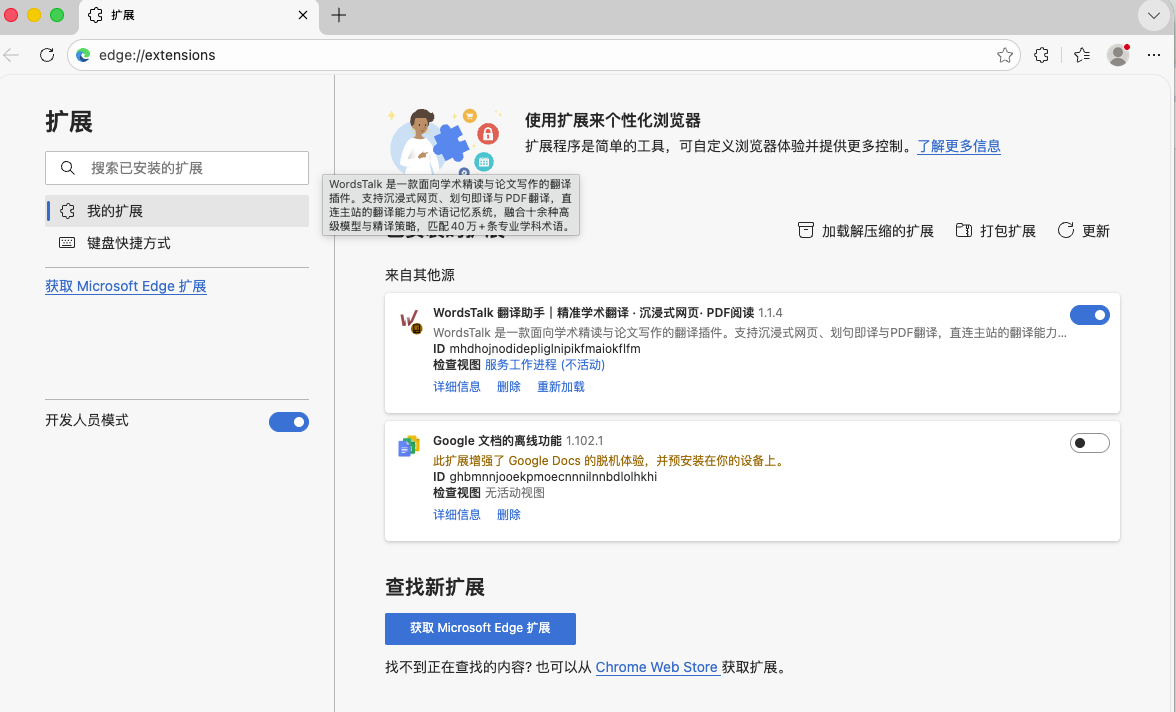1176x712 pixels.
Task: Open a new tab with plus button
Action: click(x=339, y=15)
